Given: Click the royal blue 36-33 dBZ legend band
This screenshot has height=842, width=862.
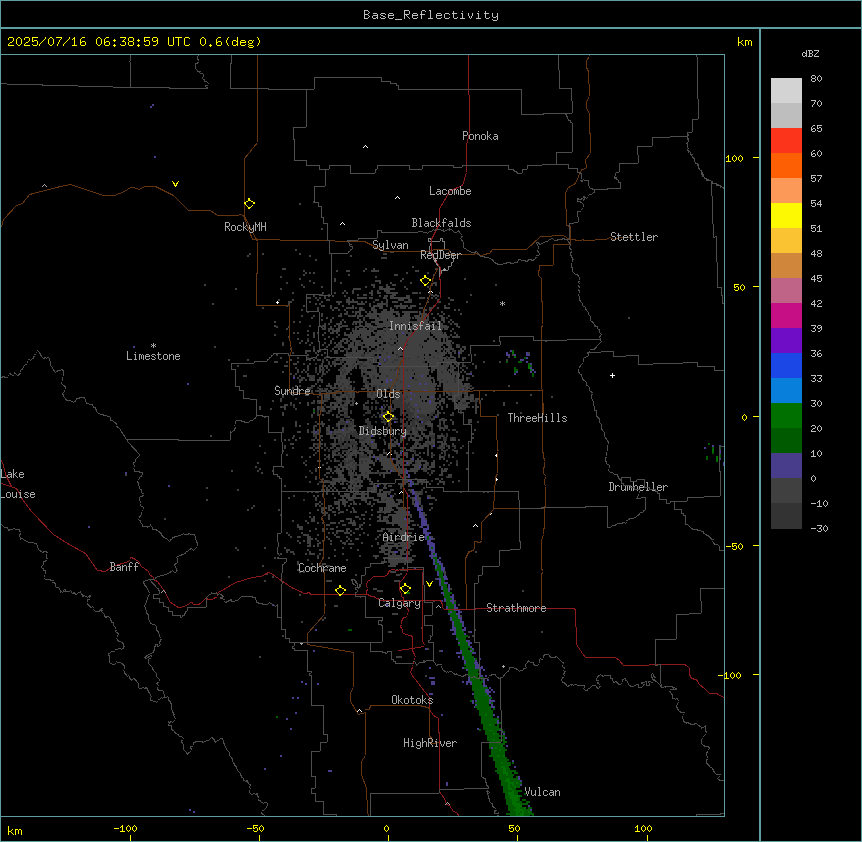Looking at the screenshot, I should click(x=786, y=365).
